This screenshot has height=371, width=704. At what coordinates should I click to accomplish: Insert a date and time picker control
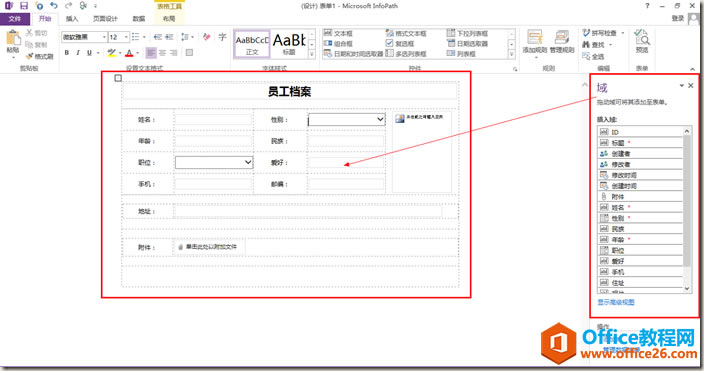tap(353, 54)
